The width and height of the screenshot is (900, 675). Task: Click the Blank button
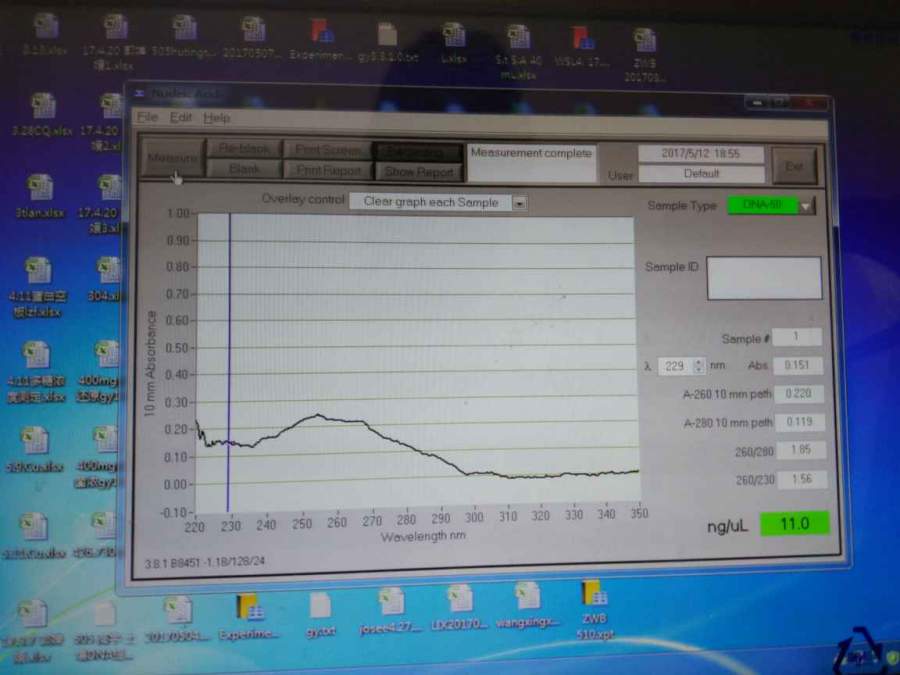(245, 169)
